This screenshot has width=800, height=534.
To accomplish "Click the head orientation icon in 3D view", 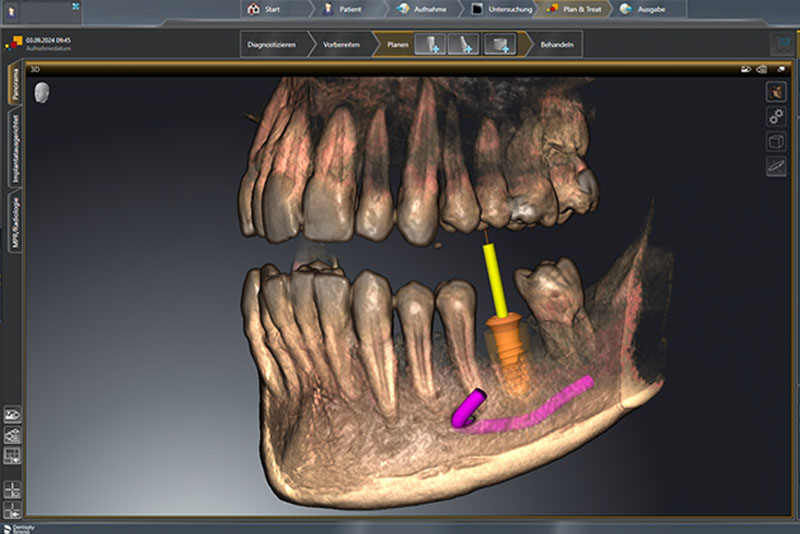I will (x=42, y=92).
